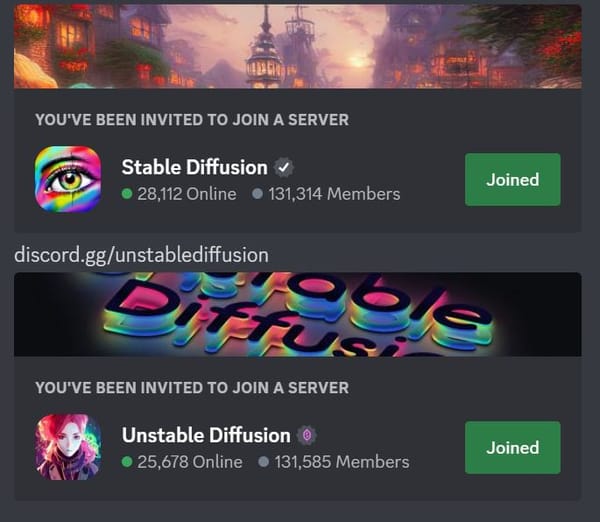Click the 131,314 Members count text
Image resolution: width=600 pixels, height=522 pixels.
coord(334,194)
